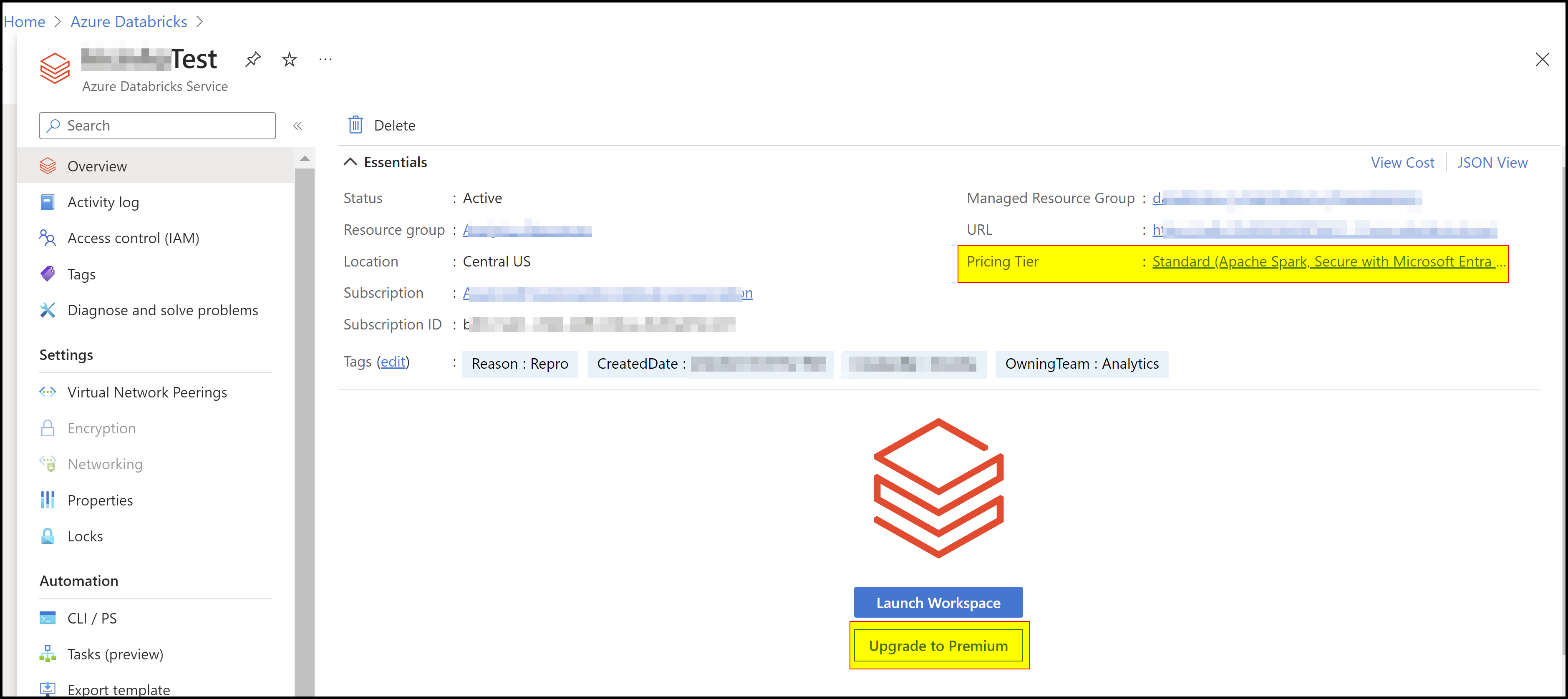
Task: Click the edit link next to Tags
Action: pyautogui.click(x=393, y=361)
